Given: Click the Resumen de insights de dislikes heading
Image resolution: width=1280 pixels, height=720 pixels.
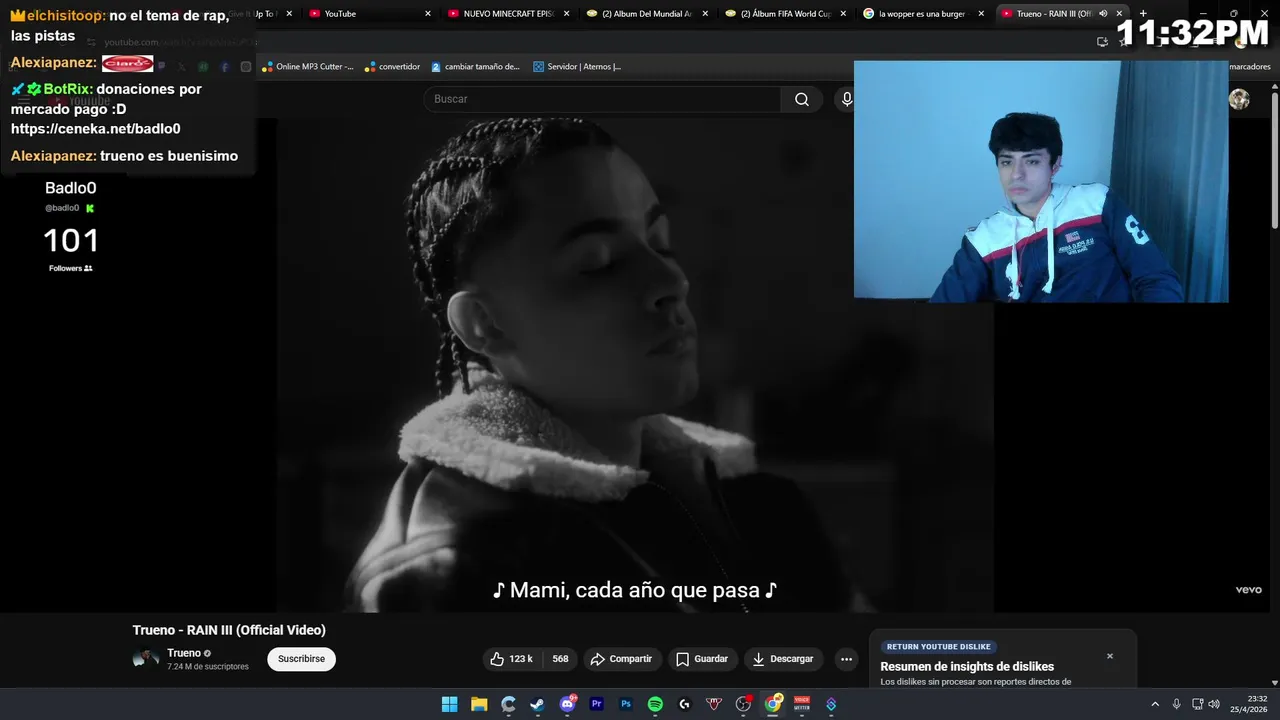Looking at the screenshot, I should point(967,667).
